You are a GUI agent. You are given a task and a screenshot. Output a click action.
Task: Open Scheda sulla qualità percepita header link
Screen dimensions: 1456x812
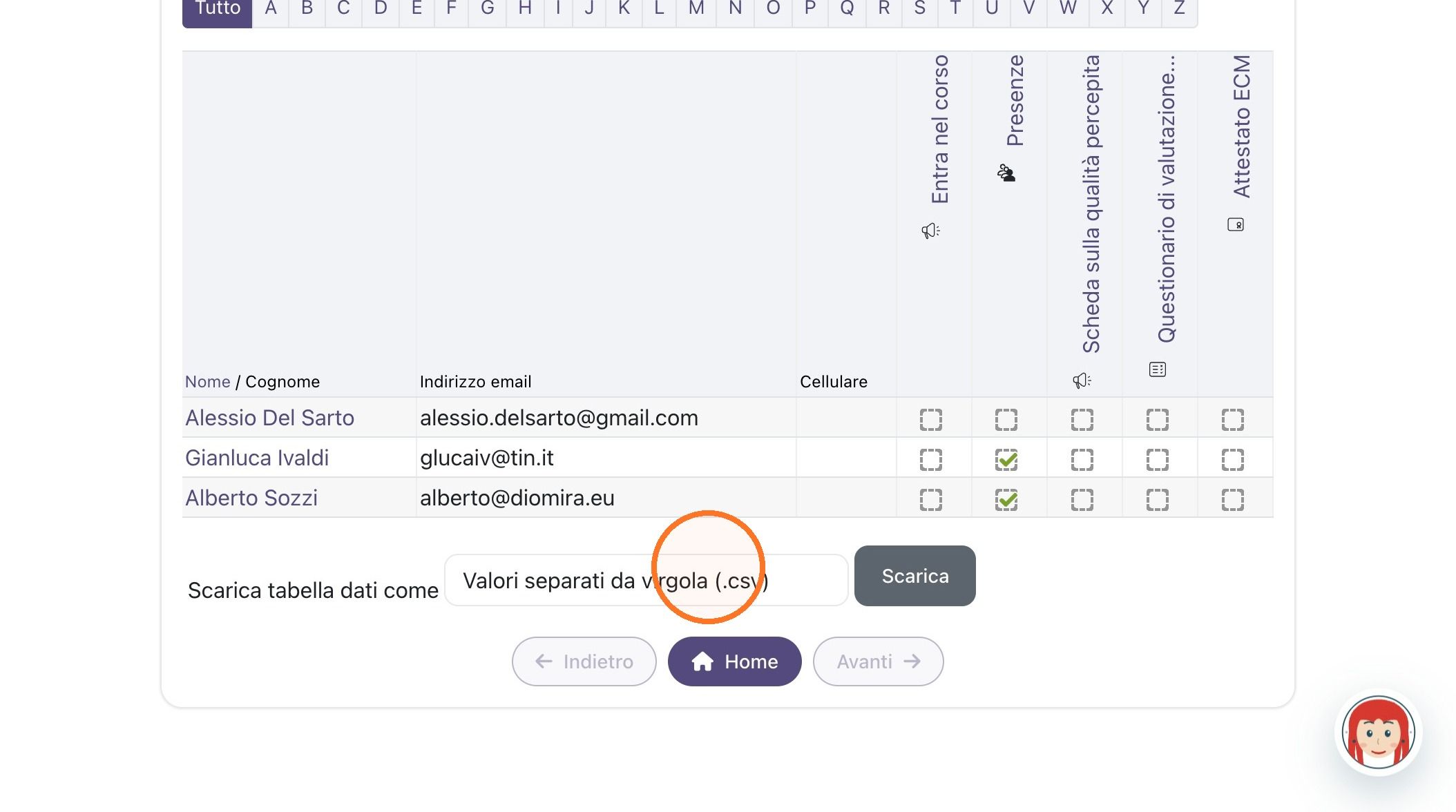(1091, 204)
